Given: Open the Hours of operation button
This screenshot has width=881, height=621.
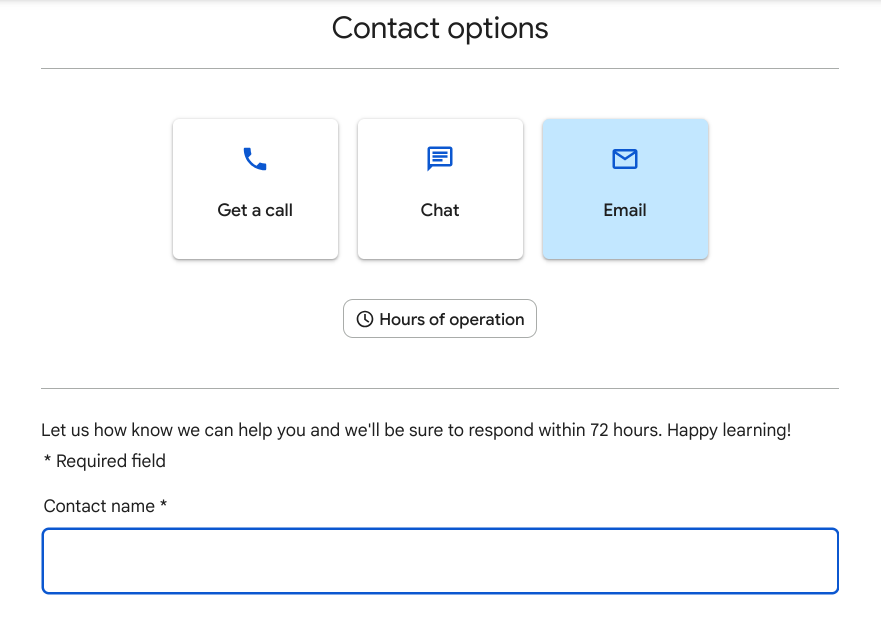Looking at the screenshot, I should click(x=440, y=319).
